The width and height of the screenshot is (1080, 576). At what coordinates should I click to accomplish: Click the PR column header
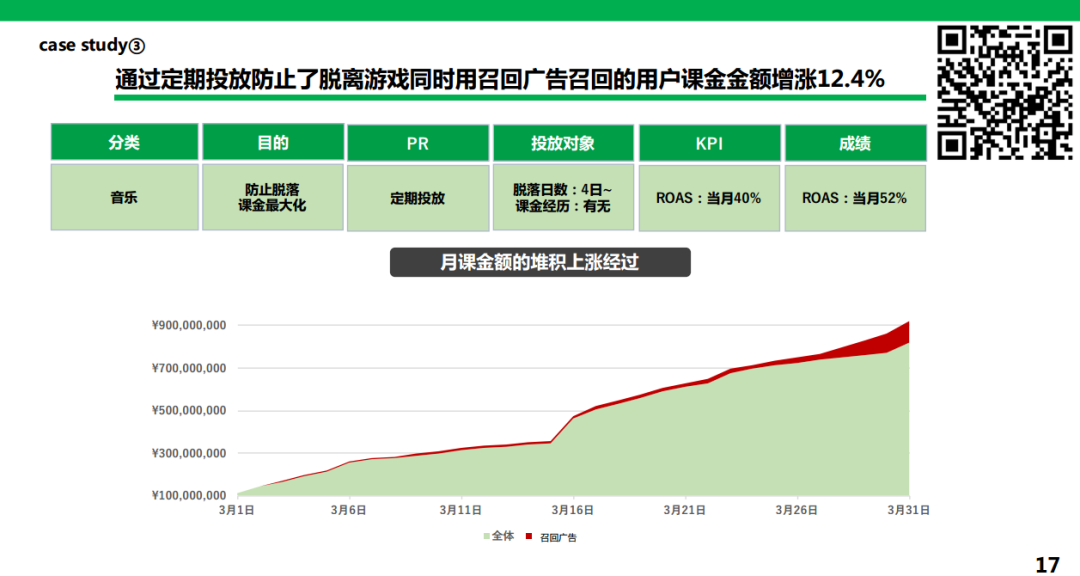click(417, 142)
